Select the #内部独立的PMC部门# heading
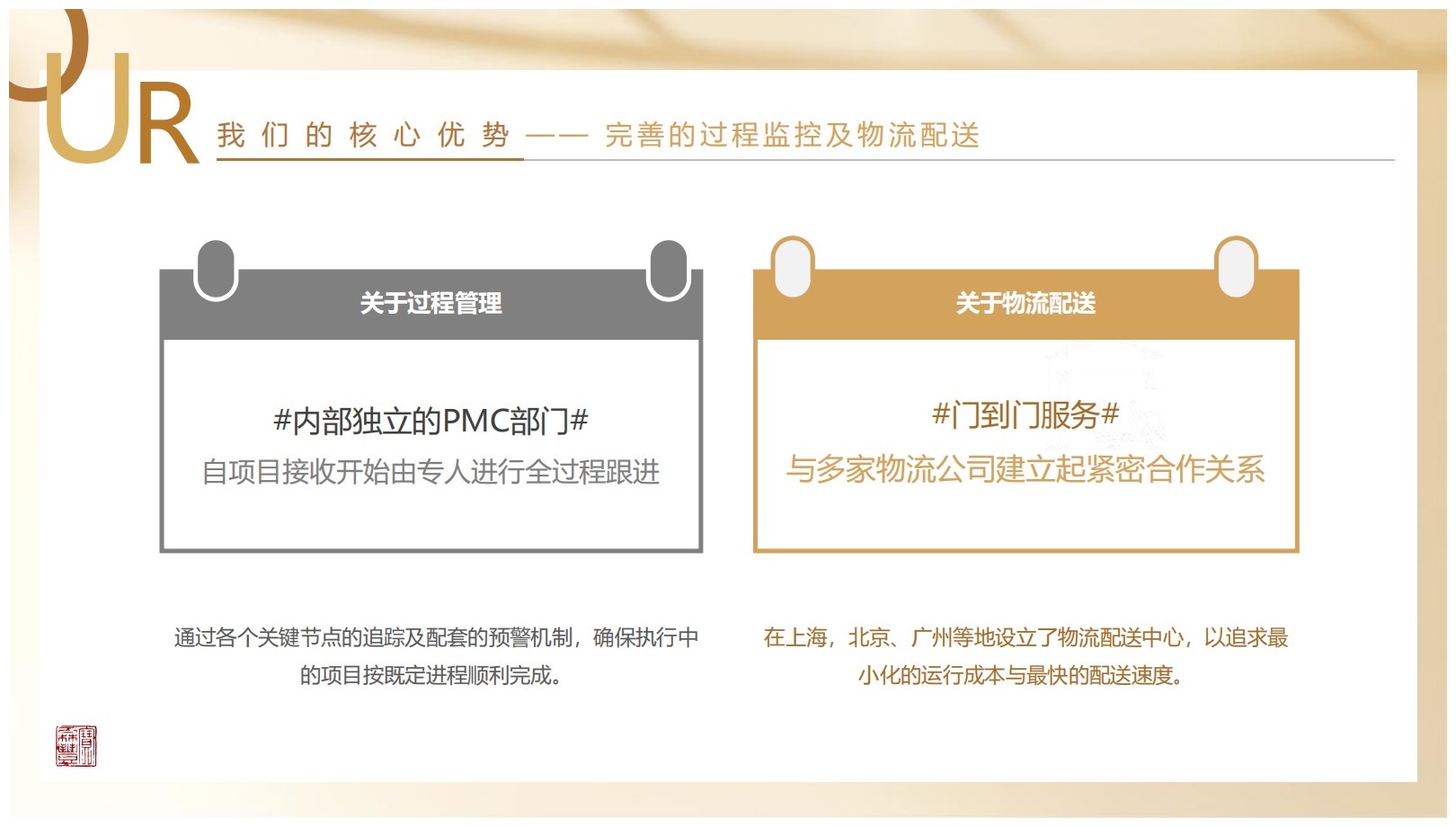Viewport: 1456px width, 827px height. pyautogui.click(x=431, y=420)
